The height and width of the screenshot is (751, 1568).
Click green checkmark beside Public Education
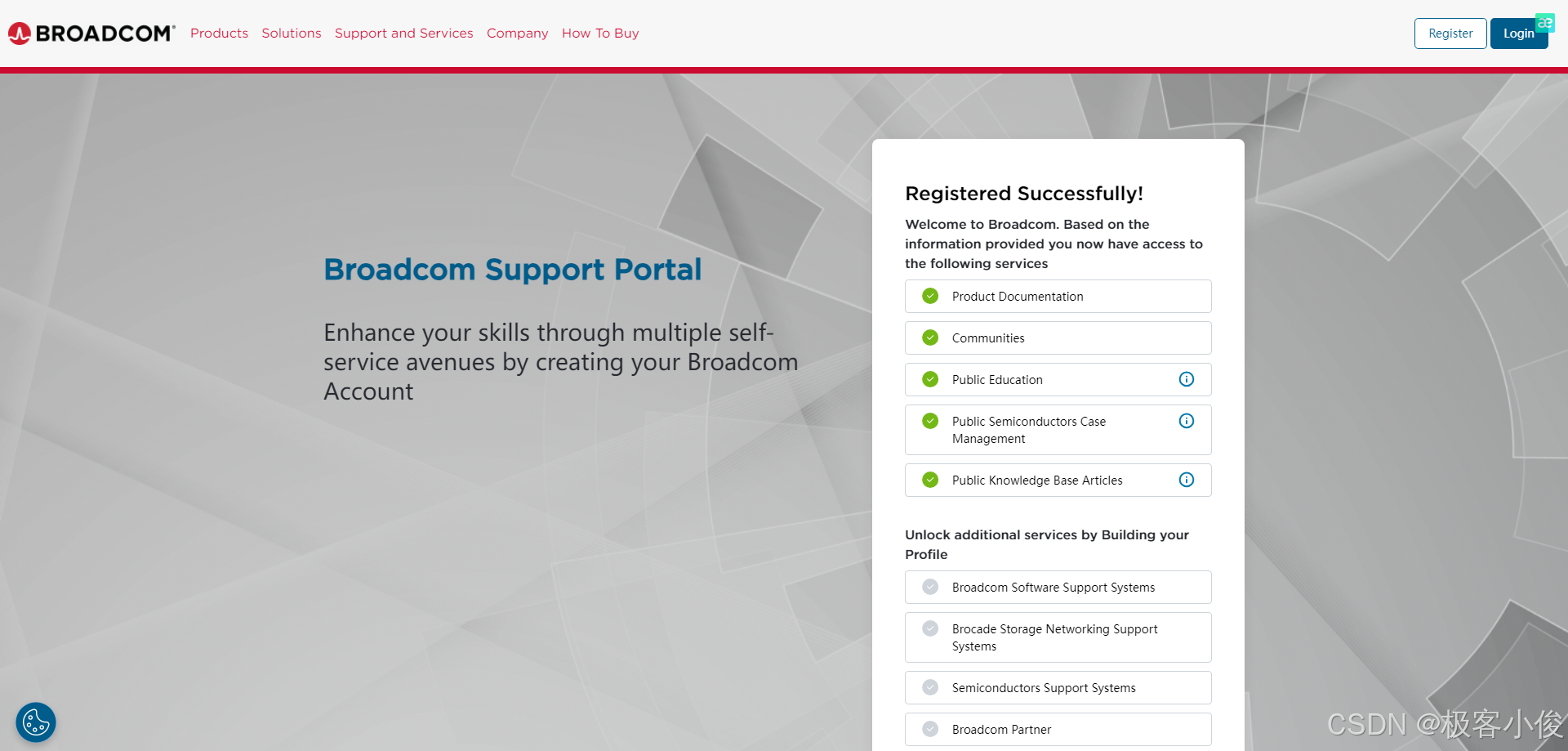point(930,379)
